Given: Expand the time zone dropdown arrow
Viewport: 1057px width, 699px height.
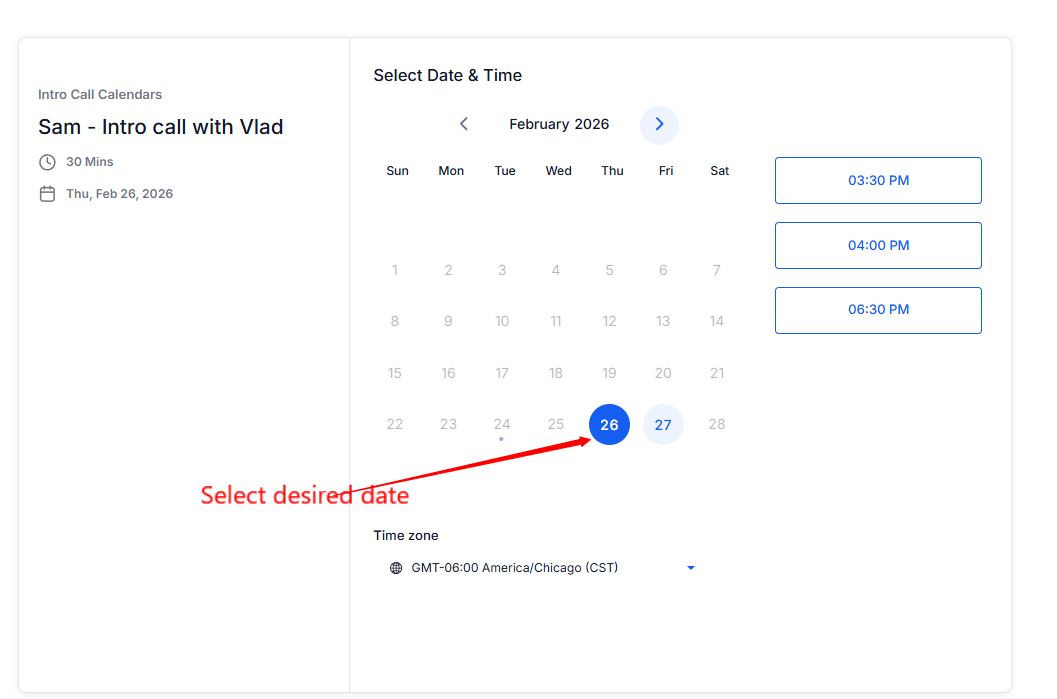Looking at the screenshot, I should (690, 568).
